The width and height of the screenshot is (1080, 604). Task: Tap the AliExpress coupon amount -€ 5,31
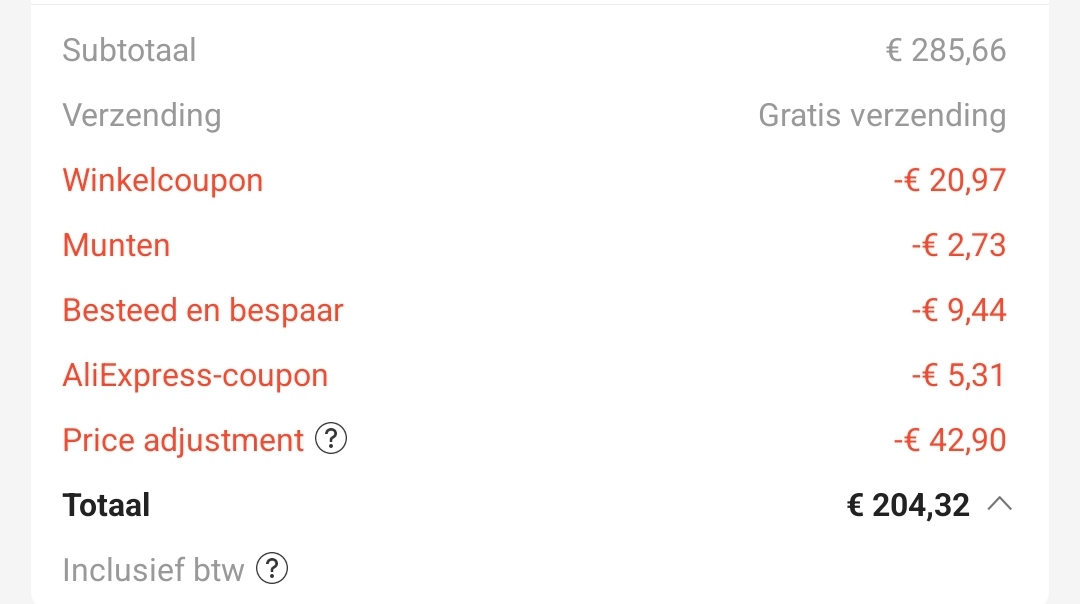959,375
